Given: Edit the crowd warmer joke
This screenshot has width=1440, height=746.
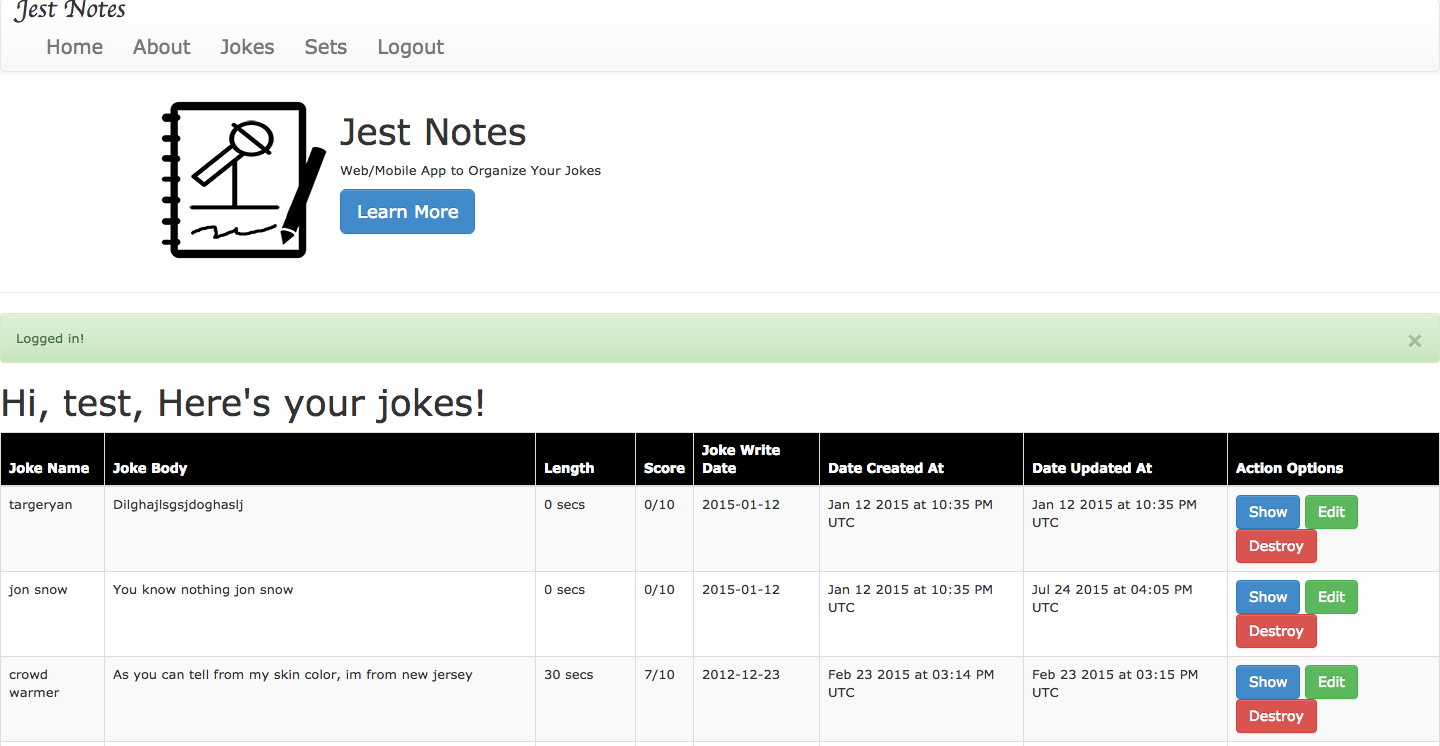Looking at the screenshot, I should 1331,682.
